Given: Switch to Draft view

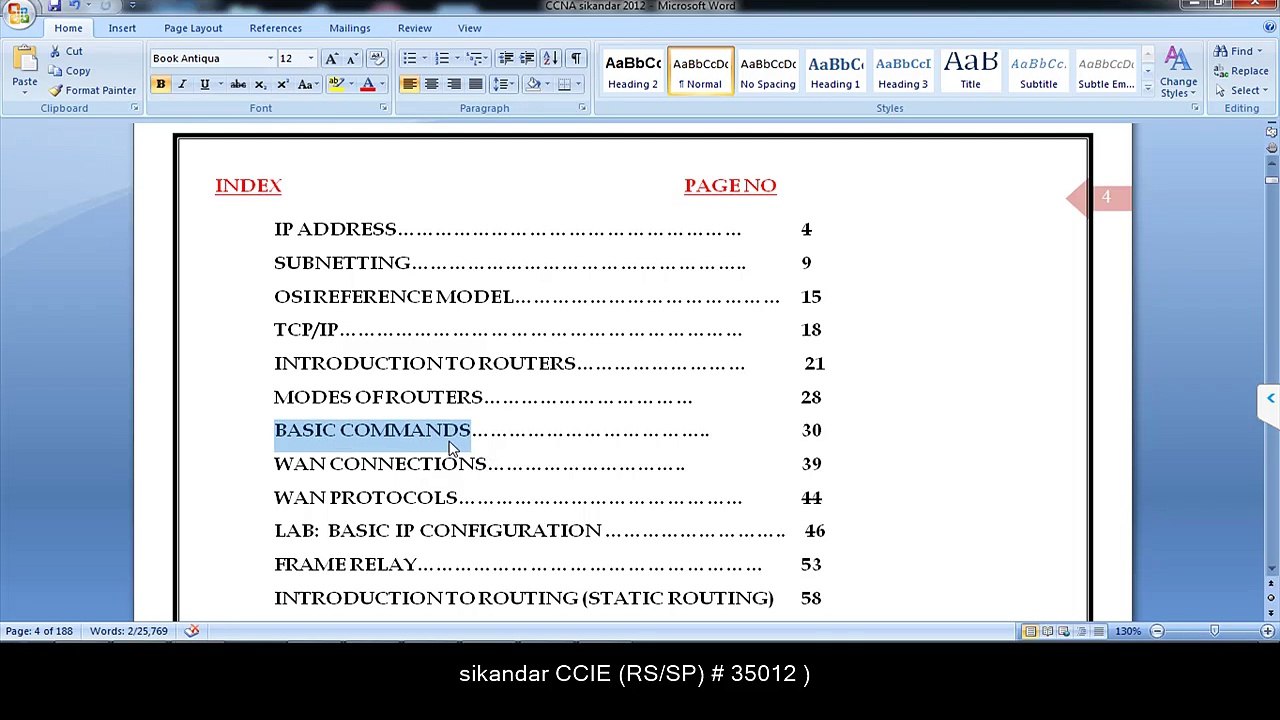Looking at the screenshot, I should click(1098, 631).
